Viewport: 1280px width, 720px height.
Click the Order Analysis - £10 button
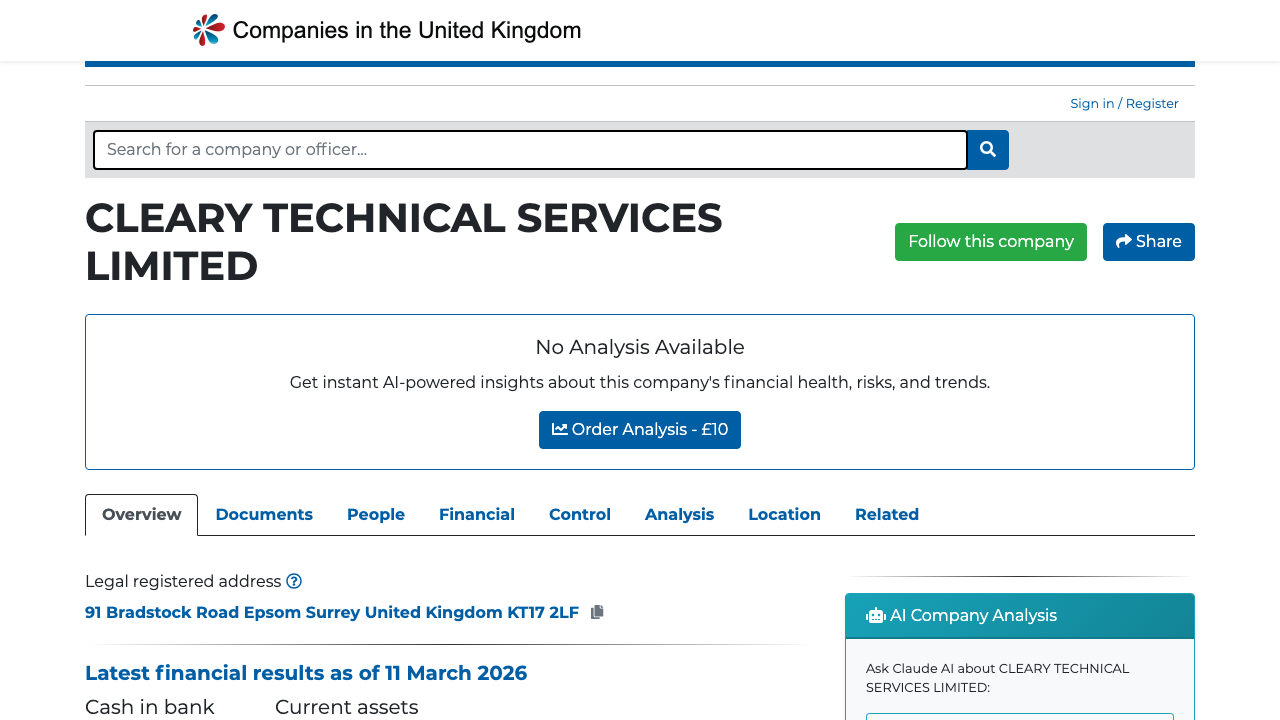[x=640, y=429]
